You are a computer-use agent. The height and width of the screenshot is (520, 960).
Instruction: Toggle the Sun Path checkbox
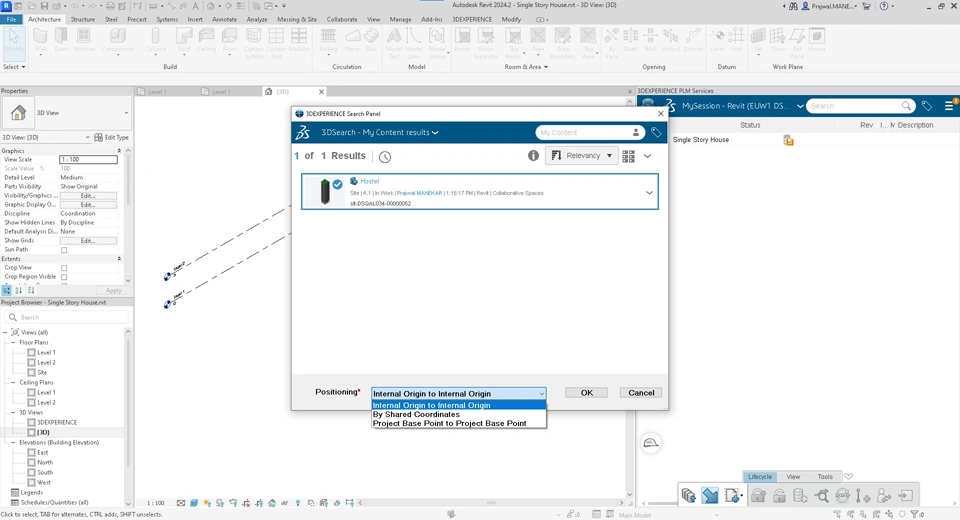pyautogui.click(x=64, y=250)
